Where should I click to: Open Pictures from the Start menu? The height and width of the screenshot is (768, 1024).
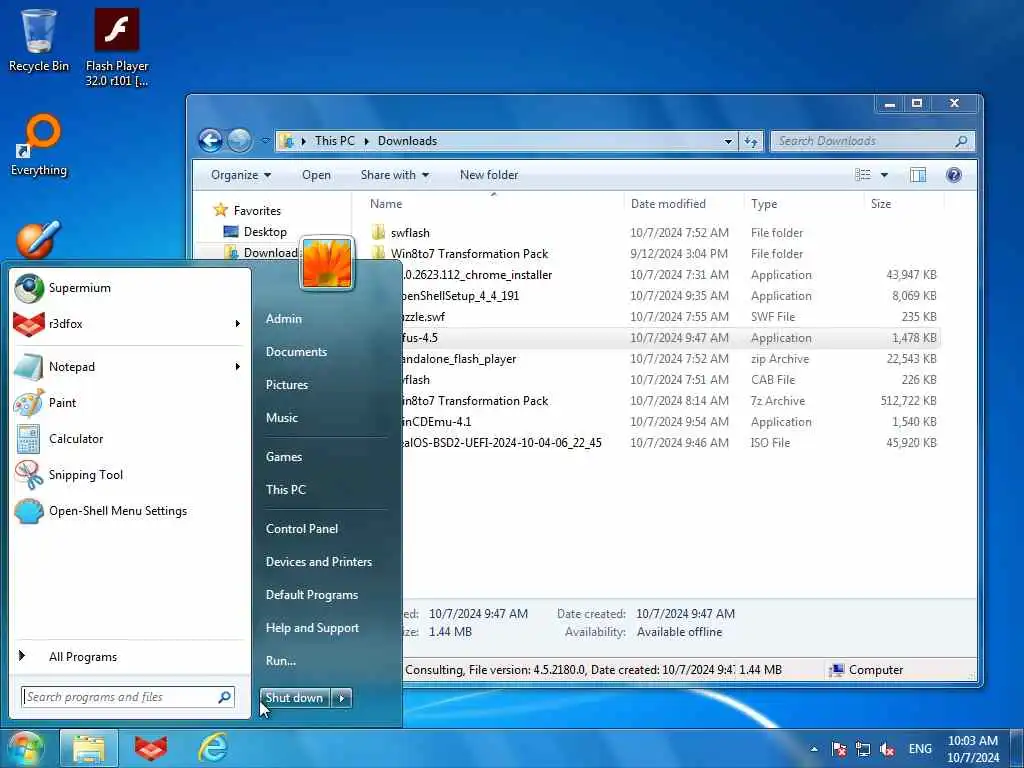(287, 385)
